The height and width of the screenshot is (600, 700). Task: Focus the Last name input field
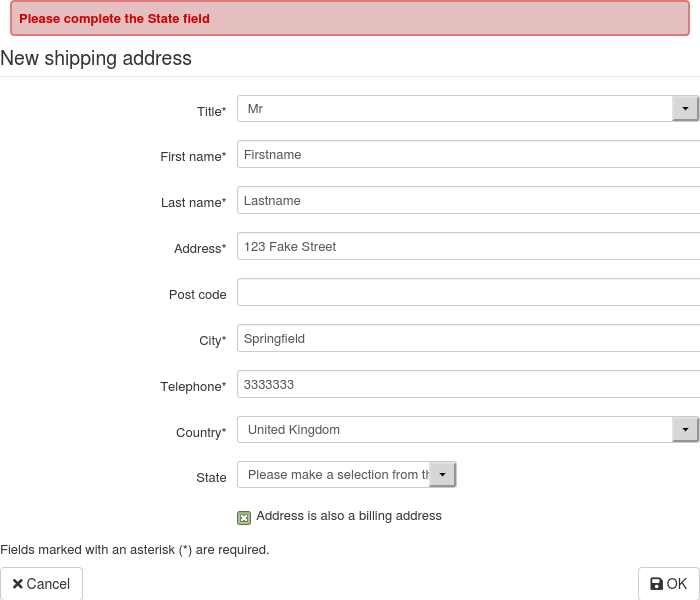pyautogui.click(x=468, y=201)
